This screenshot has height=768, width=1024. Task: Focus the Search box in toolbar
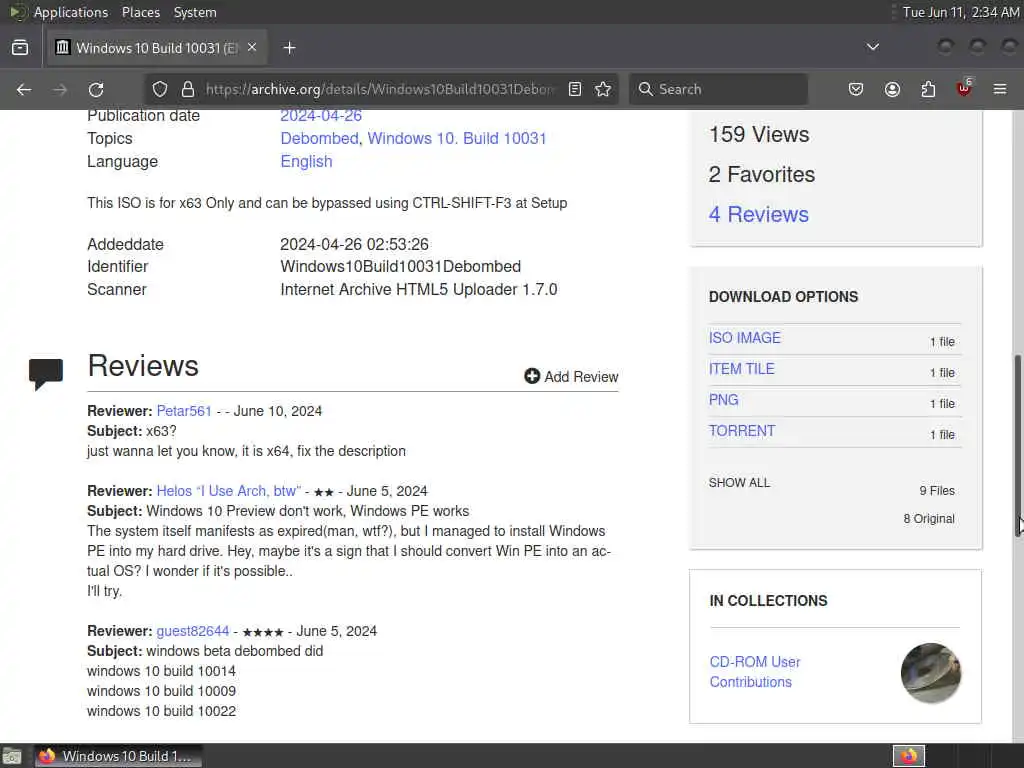tap(718, 89)
